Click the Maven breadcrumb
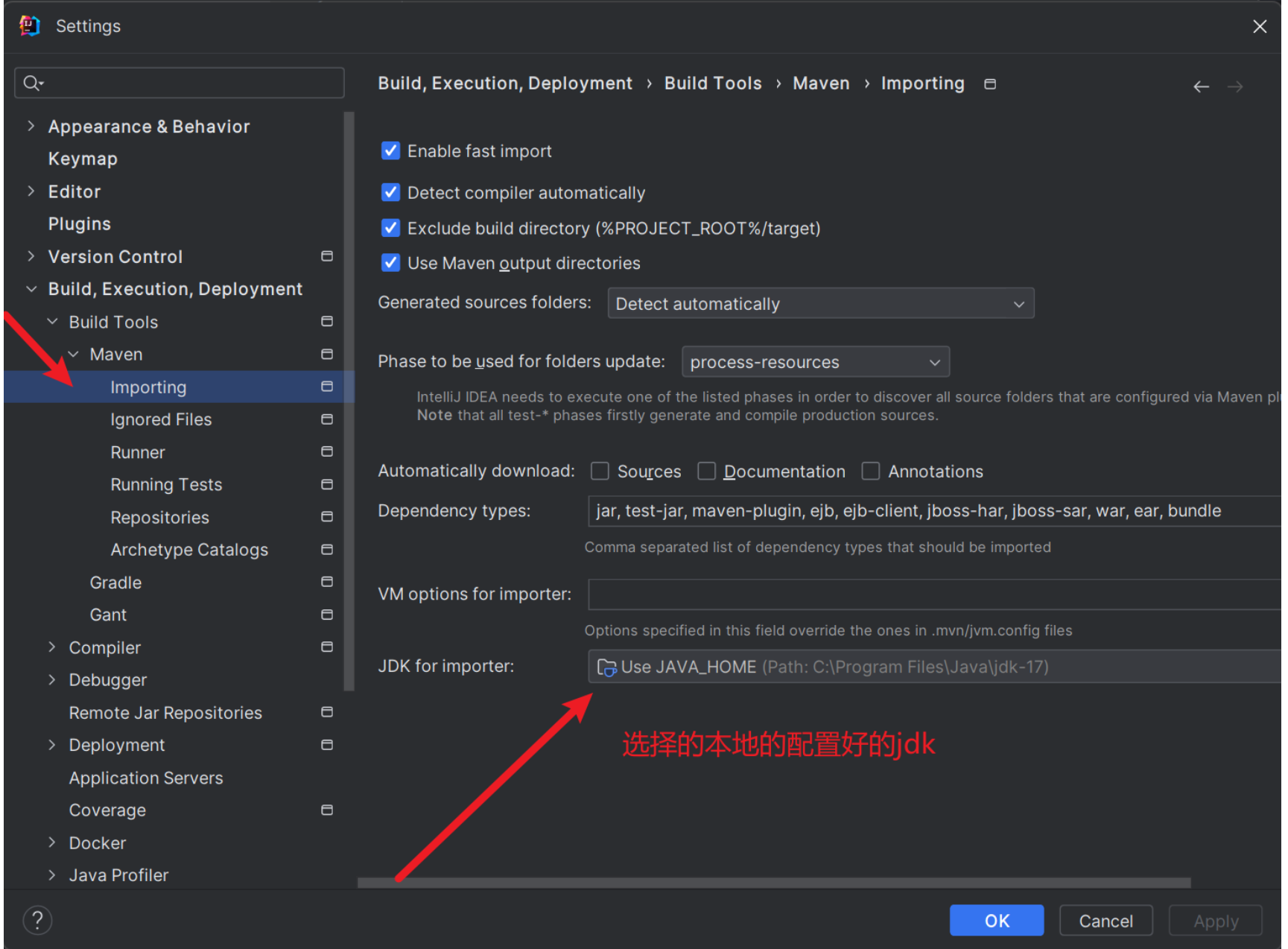1288x949 pixels. click(x=821, y=83)
